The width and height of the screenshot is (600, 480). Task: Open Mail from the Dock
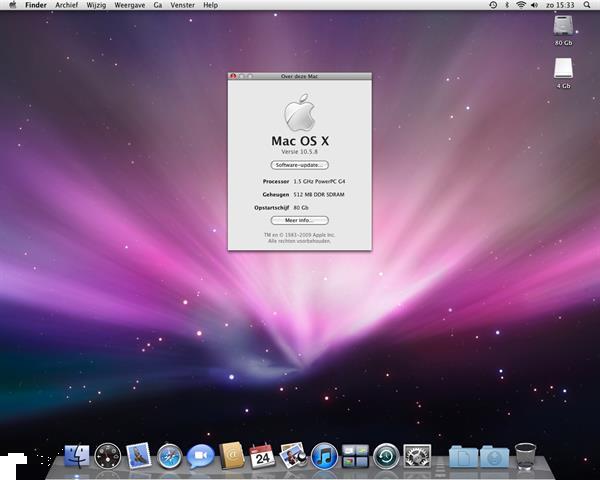[x=138, y=456]
